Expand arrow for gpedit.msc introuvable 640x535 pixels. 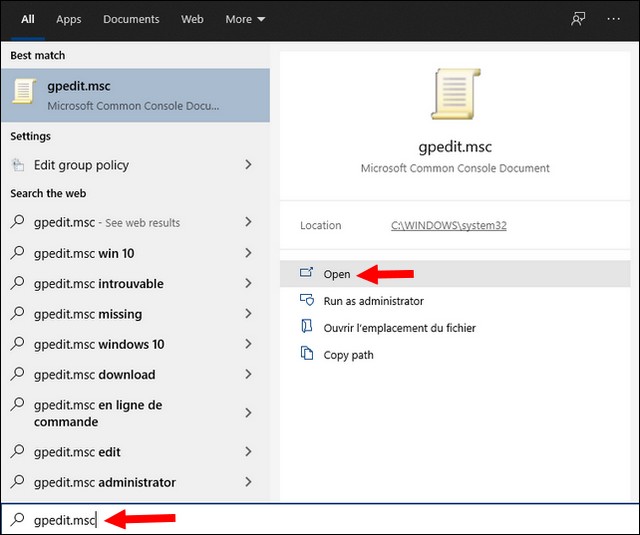[x=248, y=283]
